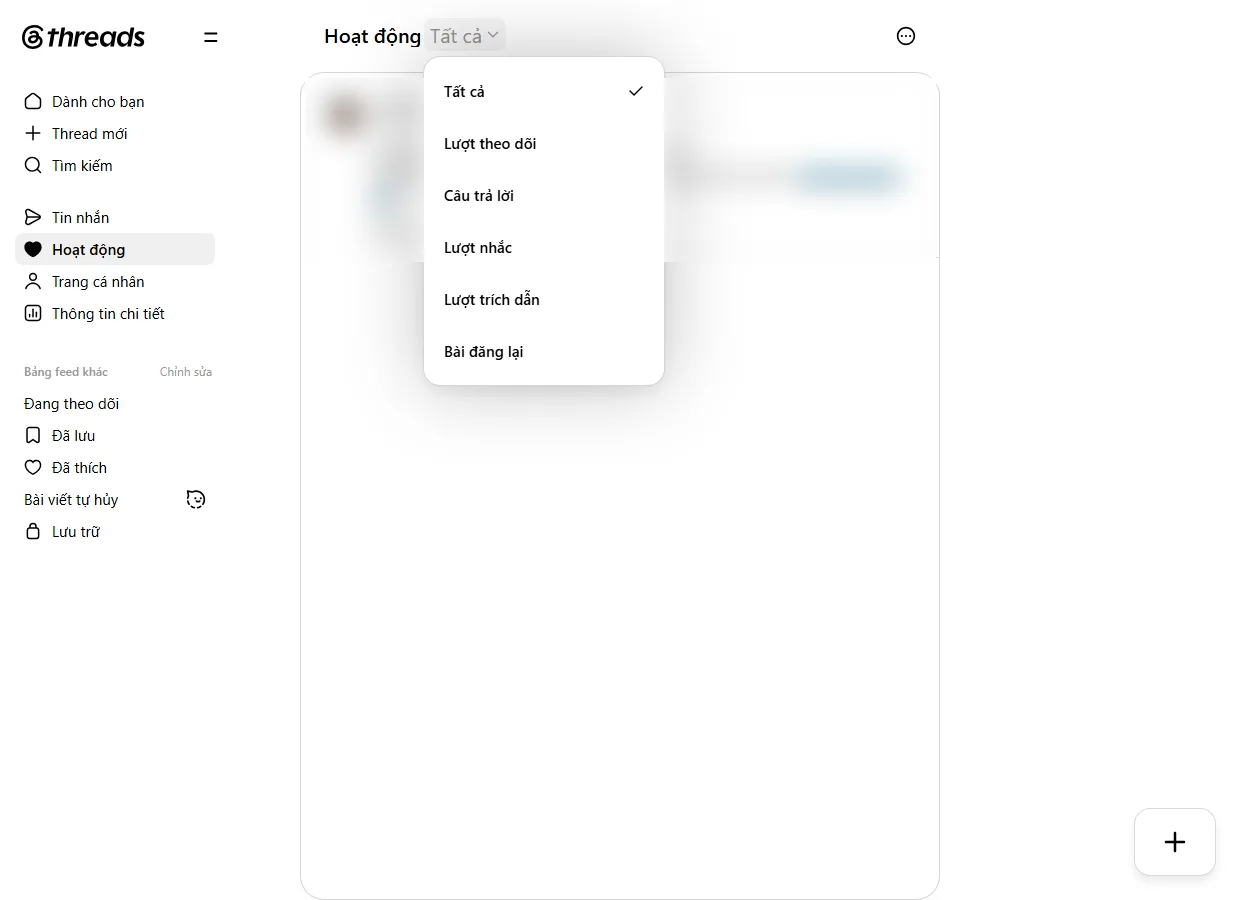Open the Tin nhắn label link
1240x900 pixels.
pyautogui.click(x=81, y=217)
